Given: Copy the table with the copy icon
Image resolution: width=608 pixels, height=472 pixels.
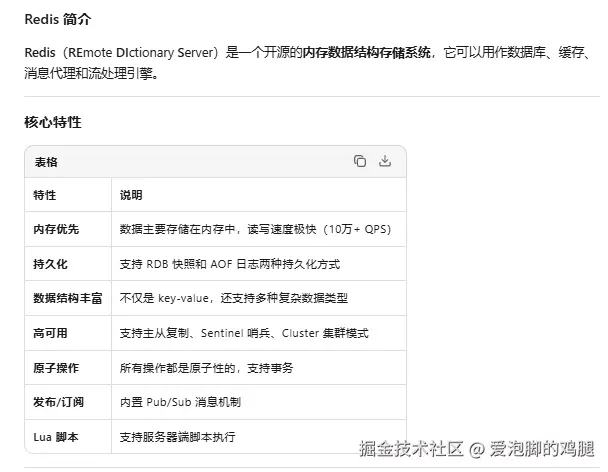Looking at the screenshot, I should tap(360, 161).
